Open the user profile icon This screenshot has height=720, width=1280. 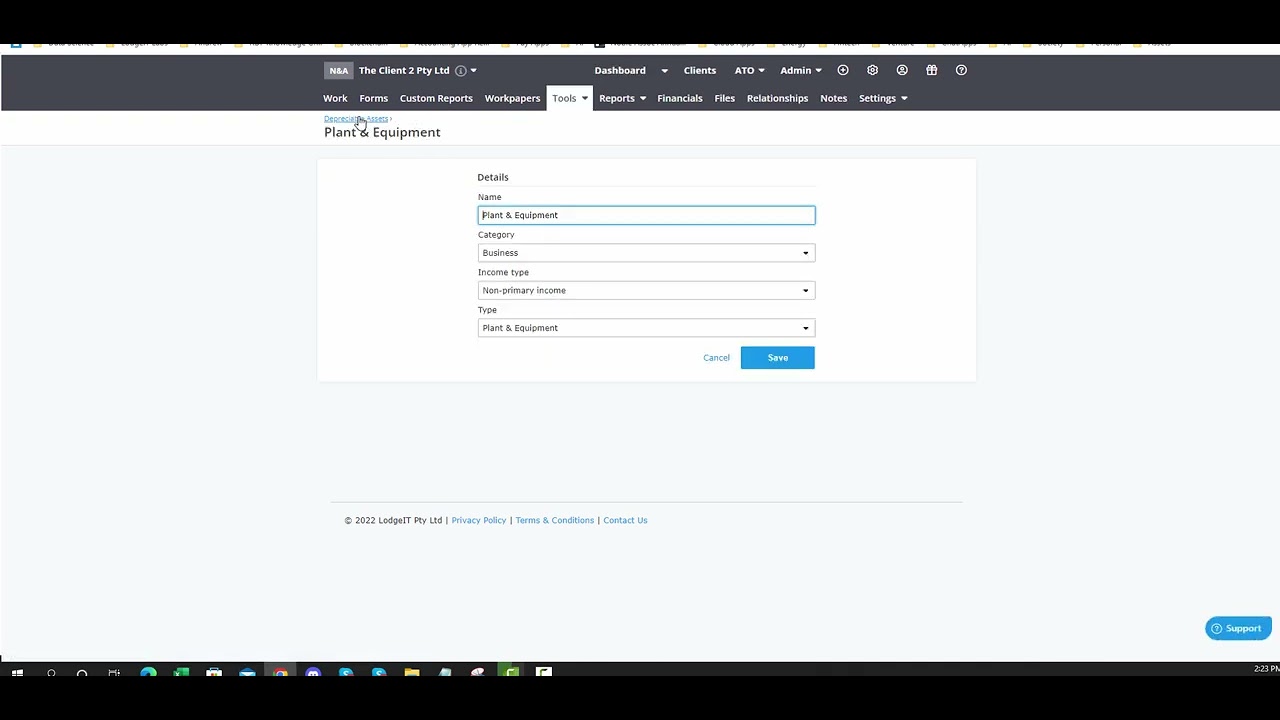(902, 70)
